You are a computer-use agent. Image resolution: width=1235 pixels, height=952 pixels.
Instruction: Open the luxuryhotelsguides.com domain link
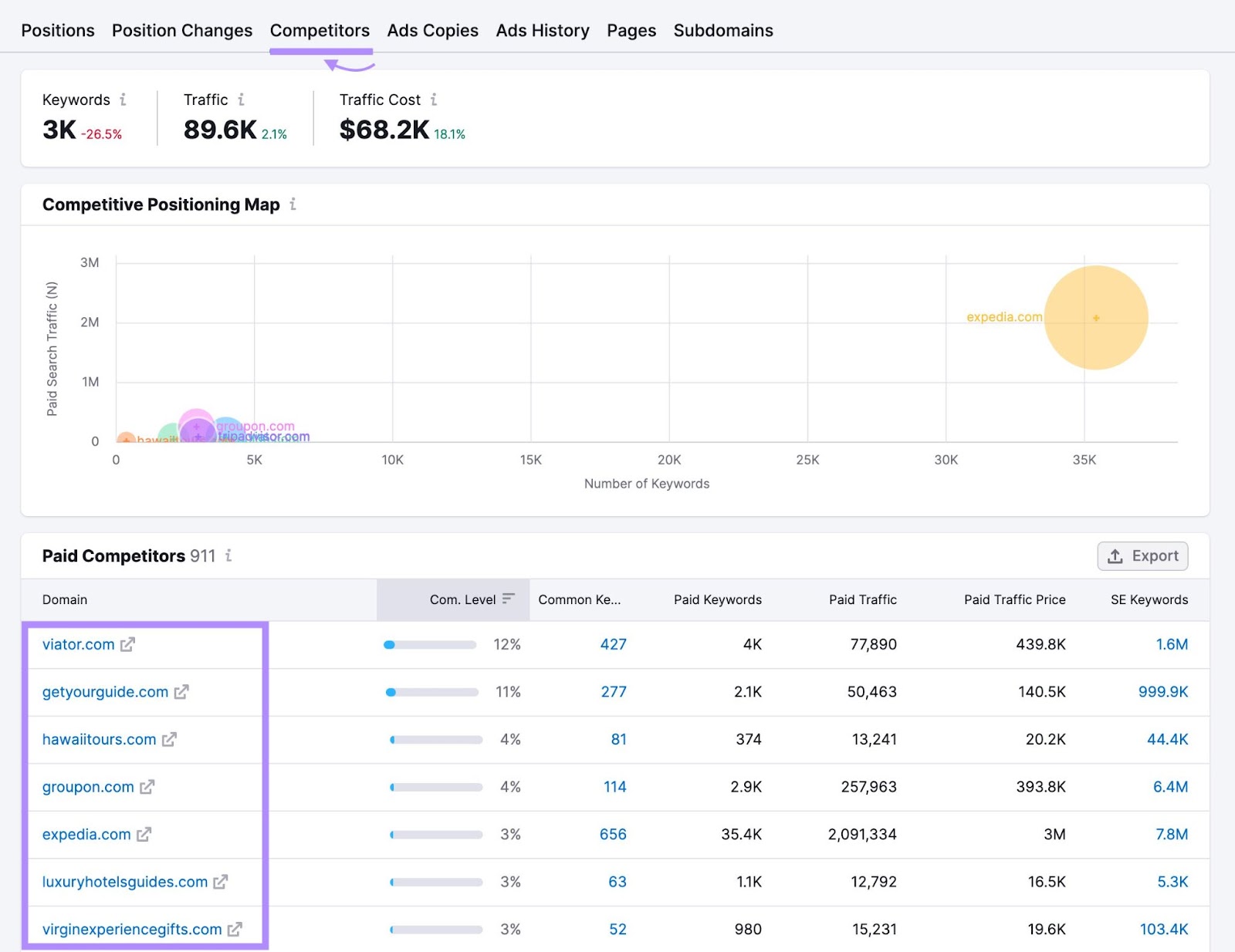coord(125,882)
